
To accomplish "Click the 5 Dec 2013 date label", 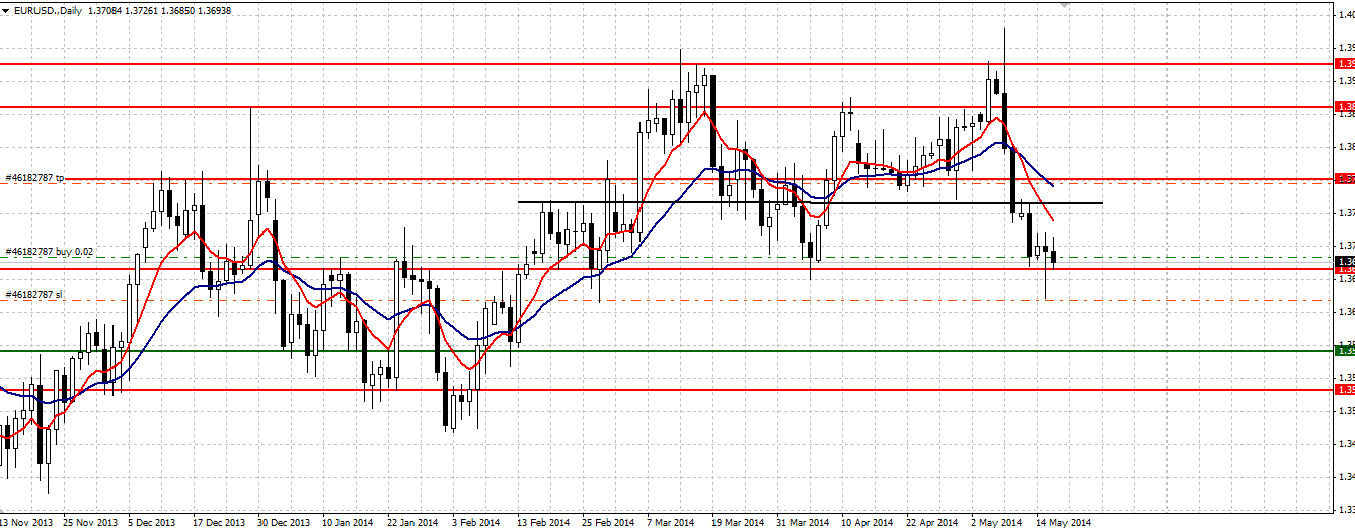I will pos(151,522).
